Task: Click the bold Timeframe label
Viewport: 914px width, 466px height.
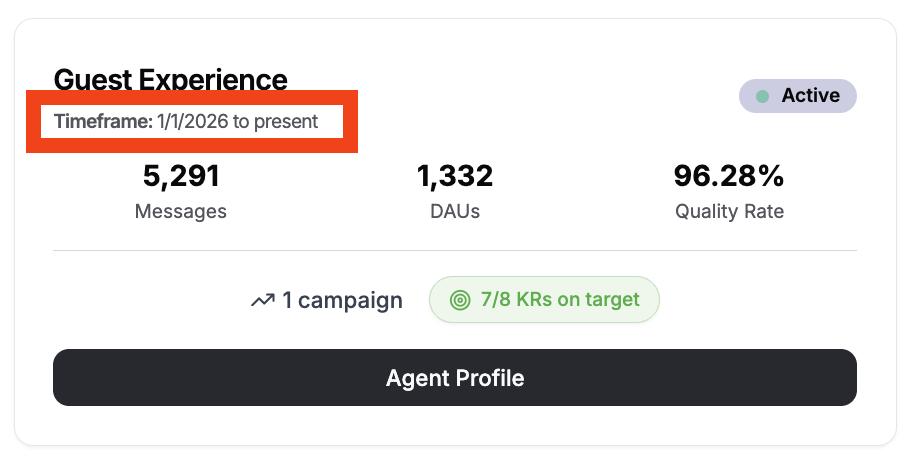Action: pos(103,122)
